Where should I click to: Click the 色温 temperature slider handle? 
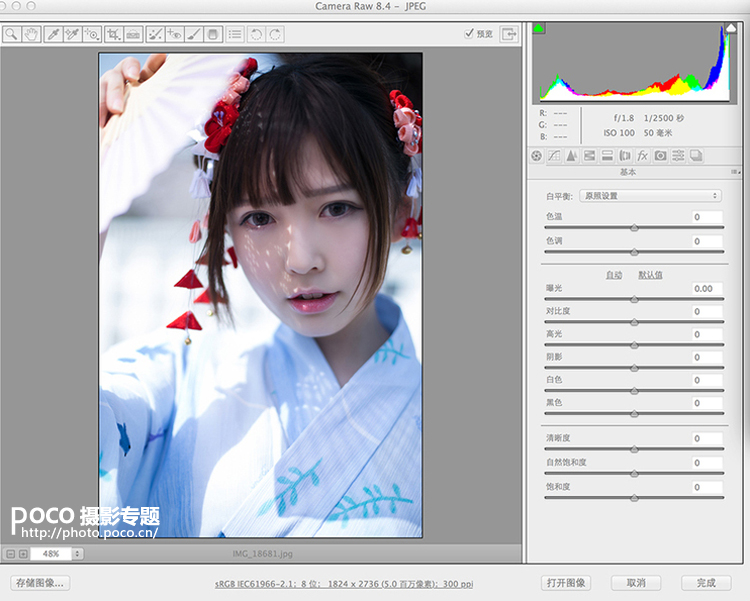634,228
